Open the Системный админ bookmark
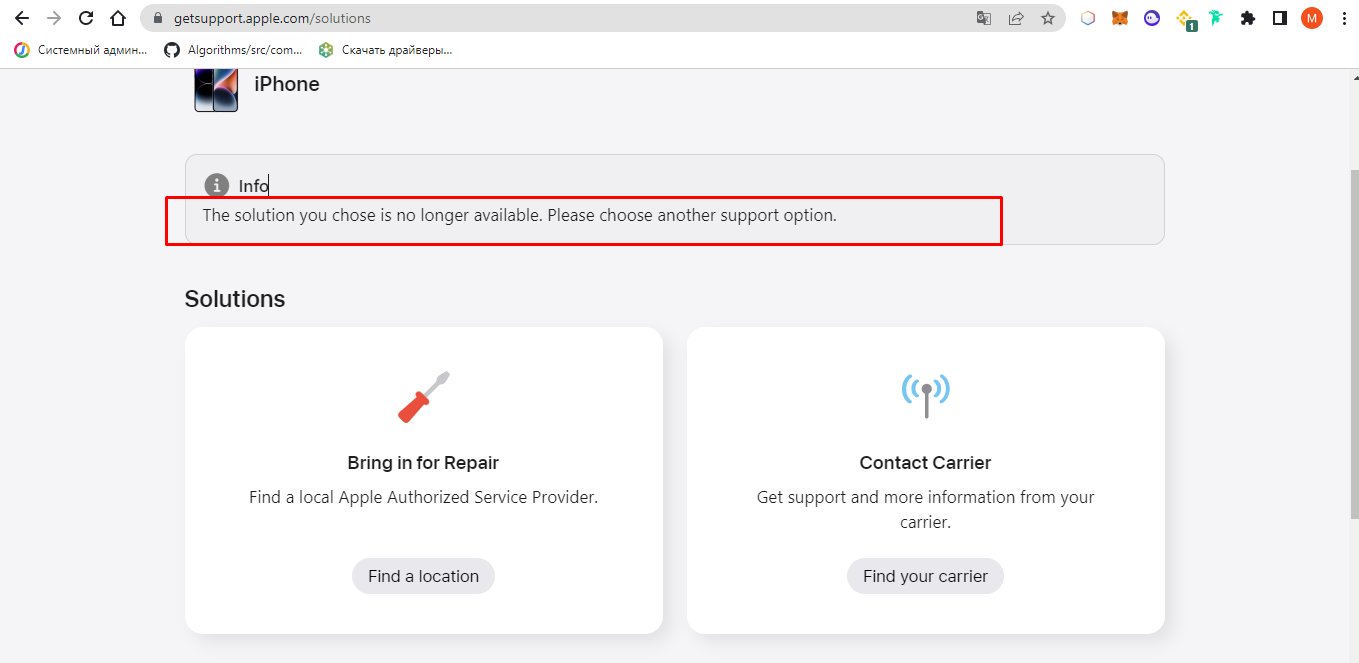 point(80,49)
